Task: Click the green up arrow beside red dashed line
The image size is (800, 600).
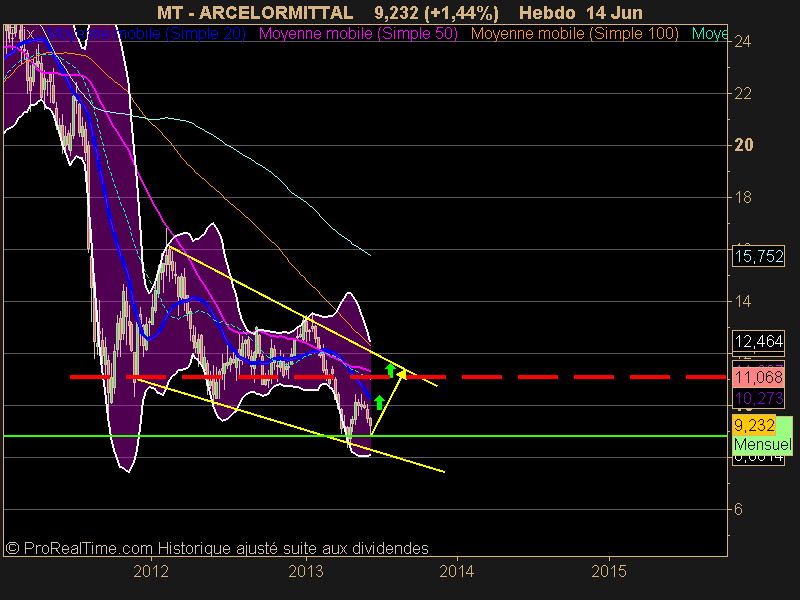Action: 390,370
